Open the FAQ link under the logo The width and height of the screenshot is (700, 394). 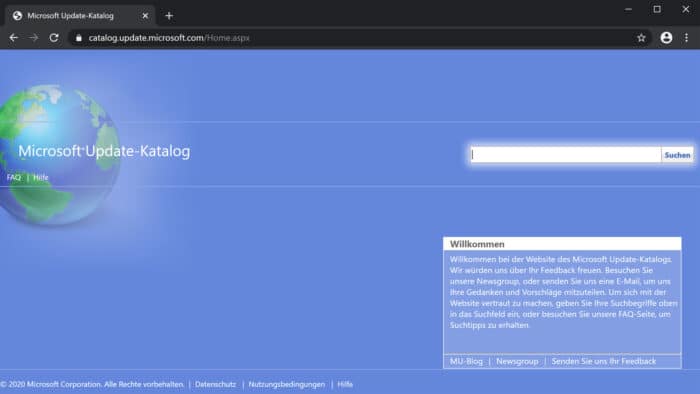14,178
